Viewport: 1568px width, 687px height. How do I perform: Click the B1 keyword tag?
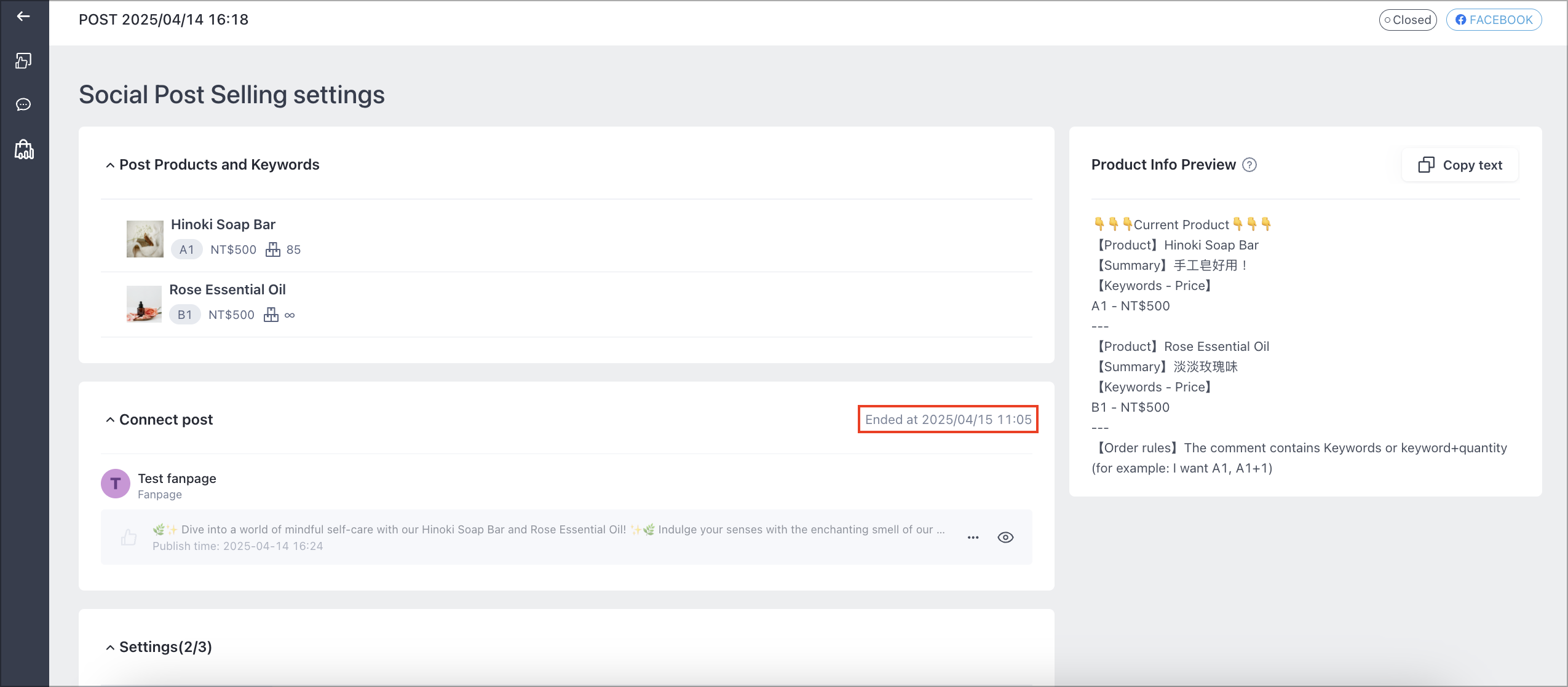point(185,315)
